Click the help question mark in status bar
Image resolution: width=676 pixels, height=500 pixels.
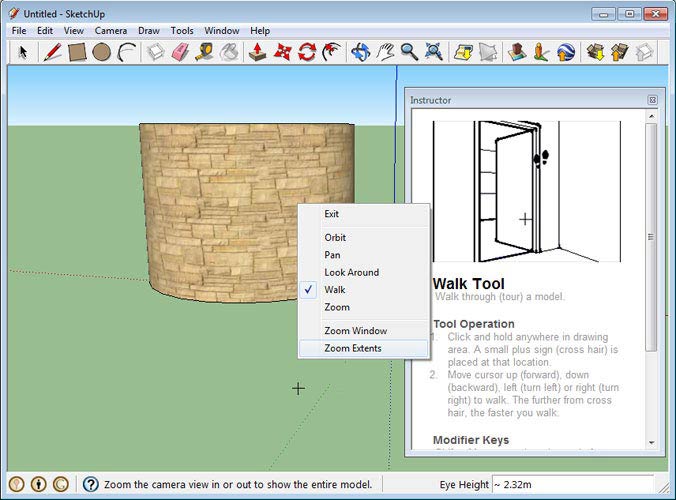click(90, 485)
